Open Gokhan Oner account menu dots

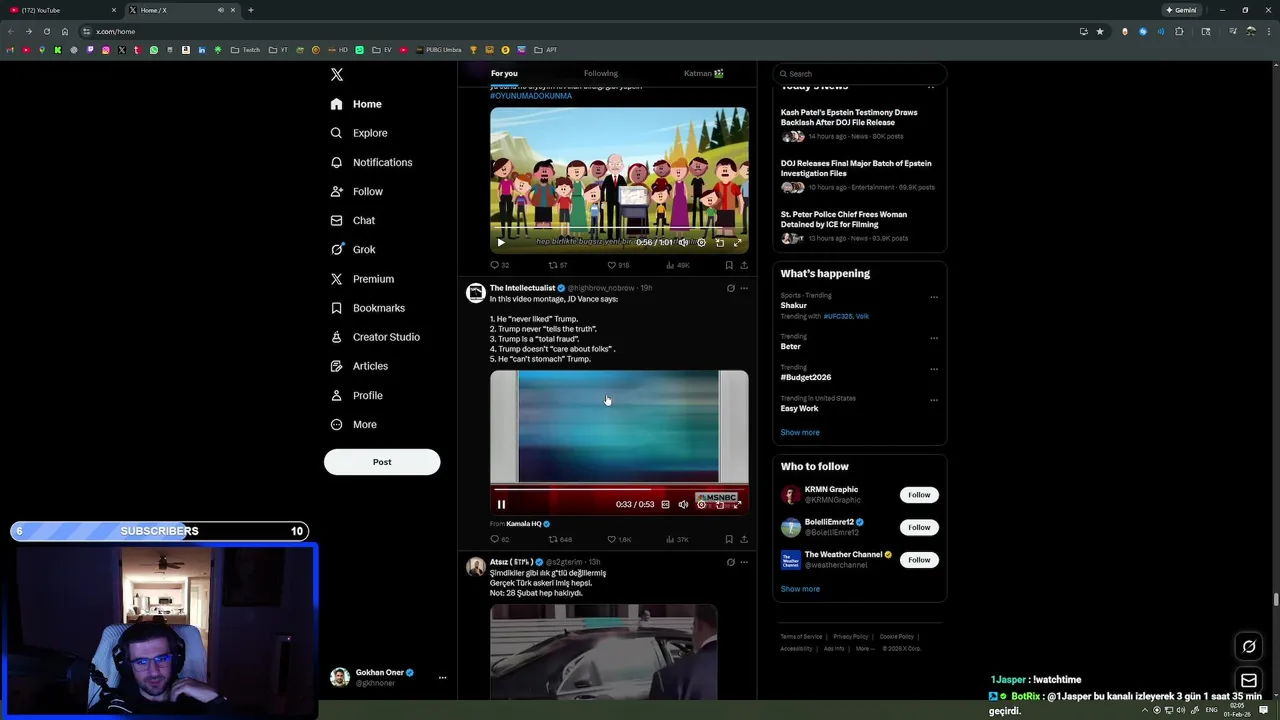click(x=442, y=678)
